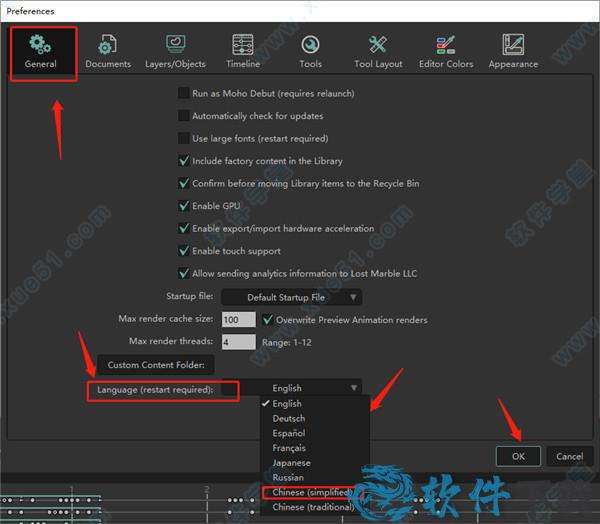This screenshot has height=524, width=600.
Task: Toggle Automatically check for updates
Action: coord(184,116)
